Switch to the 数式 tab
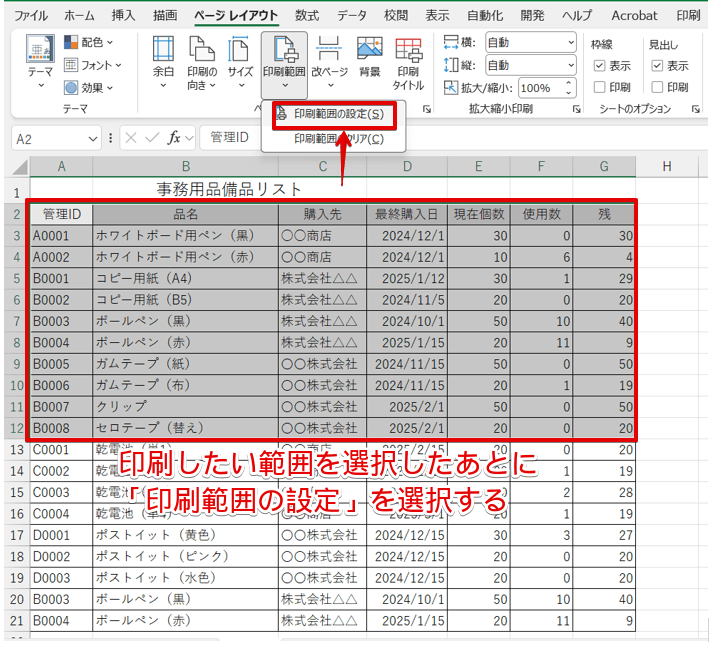 coord(306,16)
